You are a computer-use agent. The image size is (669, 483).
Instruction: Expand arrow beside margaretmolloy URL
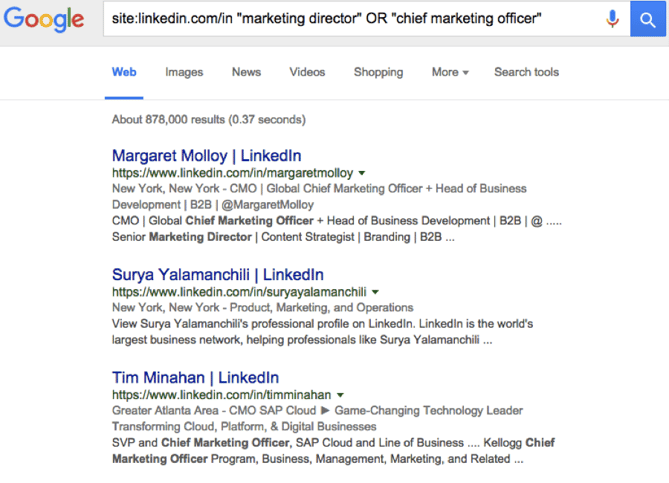pos(362,173)
